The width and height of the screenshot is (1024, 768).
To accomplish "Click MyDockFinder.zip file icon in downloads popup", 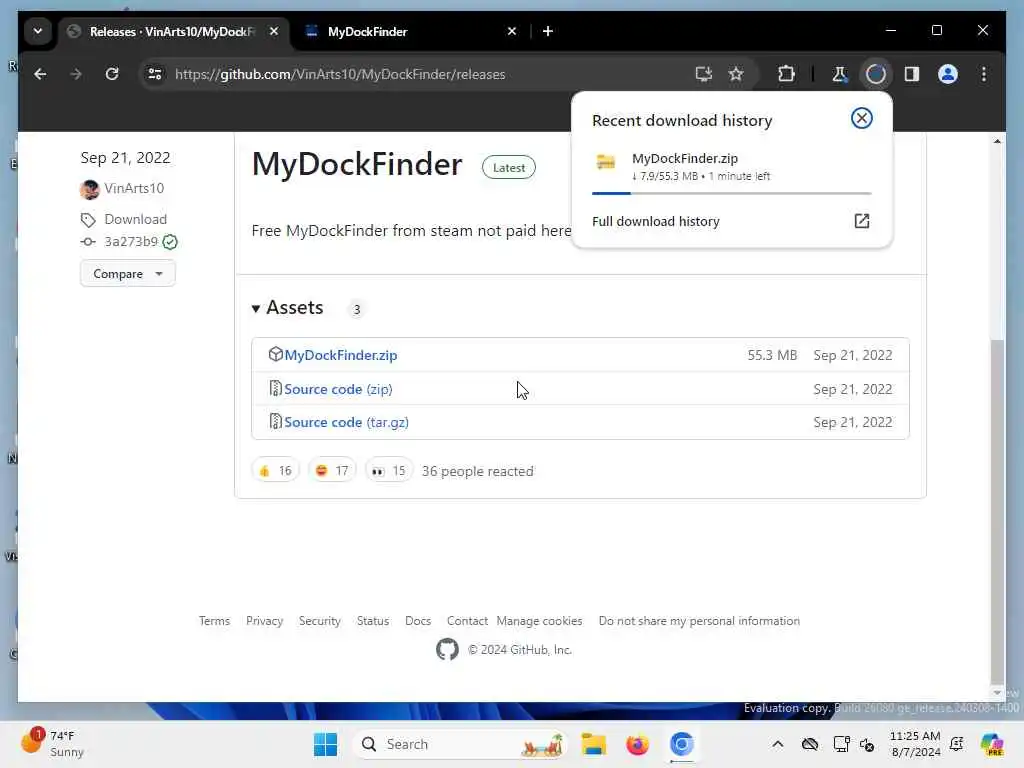I will coord(606,162).
